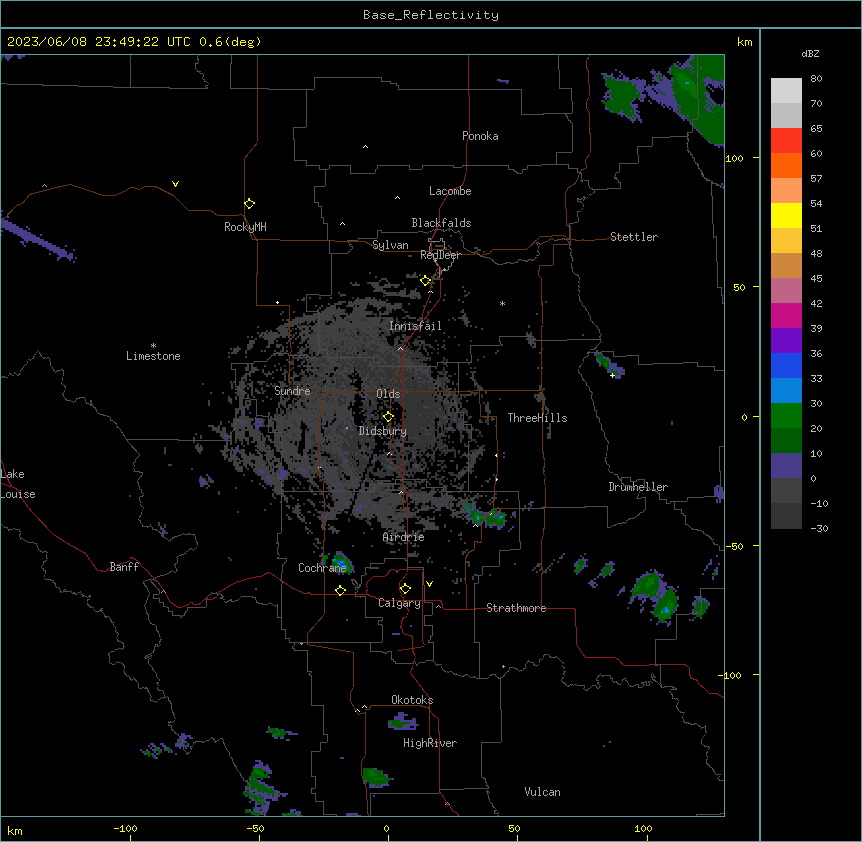Click the 2023/06/08 23:49:22 UTC timestamp

[99, 42]
